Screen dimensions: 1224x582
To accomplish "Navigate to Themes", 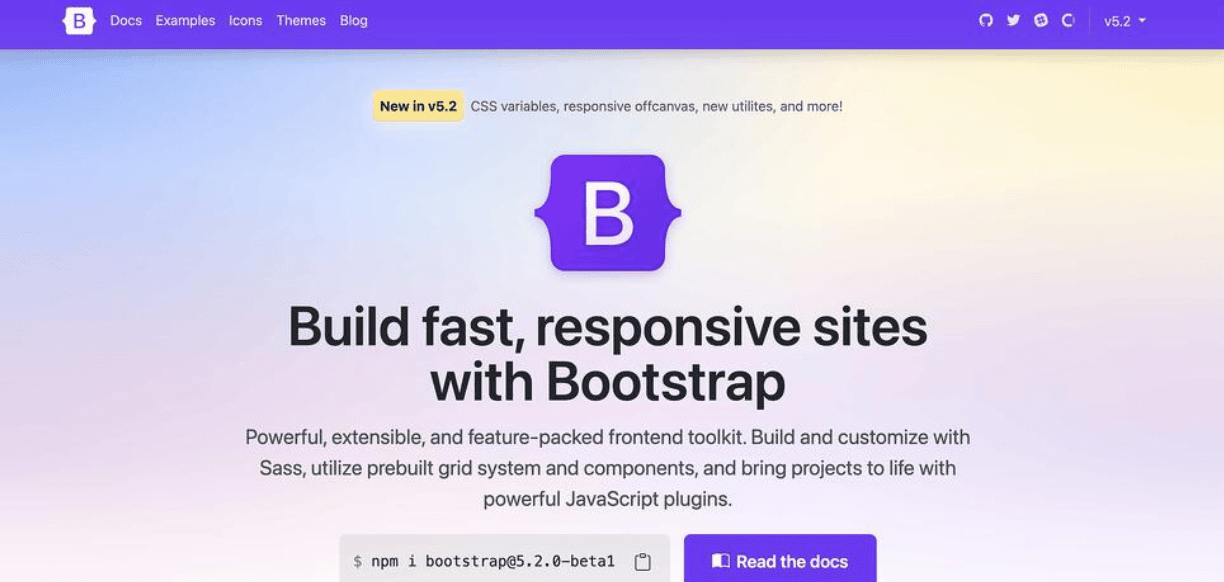I will click(301, 20).
